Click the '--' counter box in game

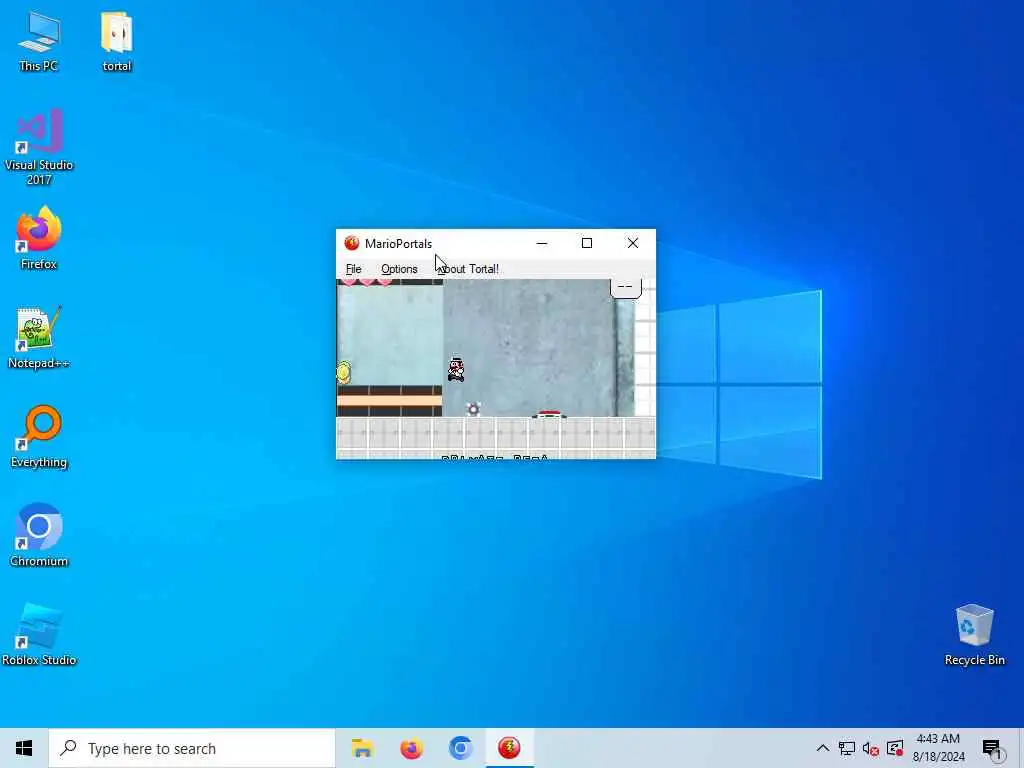pos(626,287)
